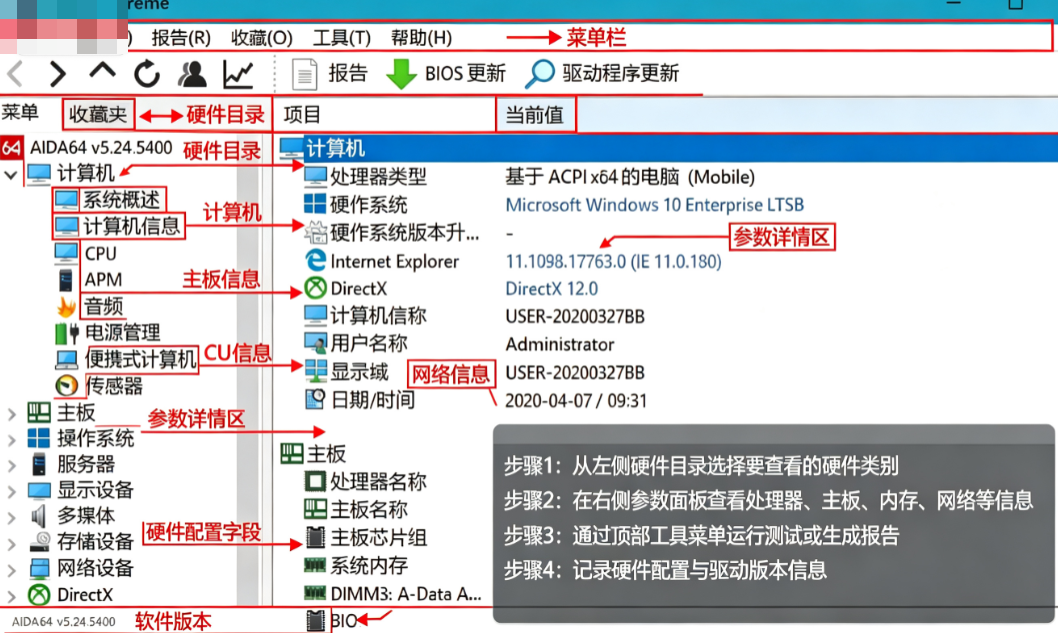Collapse the 计算机 tree node

[11, 175]
